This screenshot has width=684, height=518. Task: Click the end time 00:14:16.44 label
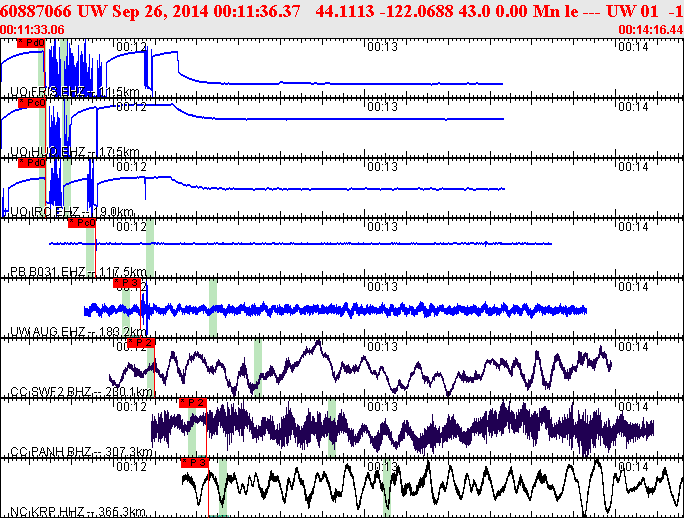click(650, 30)
